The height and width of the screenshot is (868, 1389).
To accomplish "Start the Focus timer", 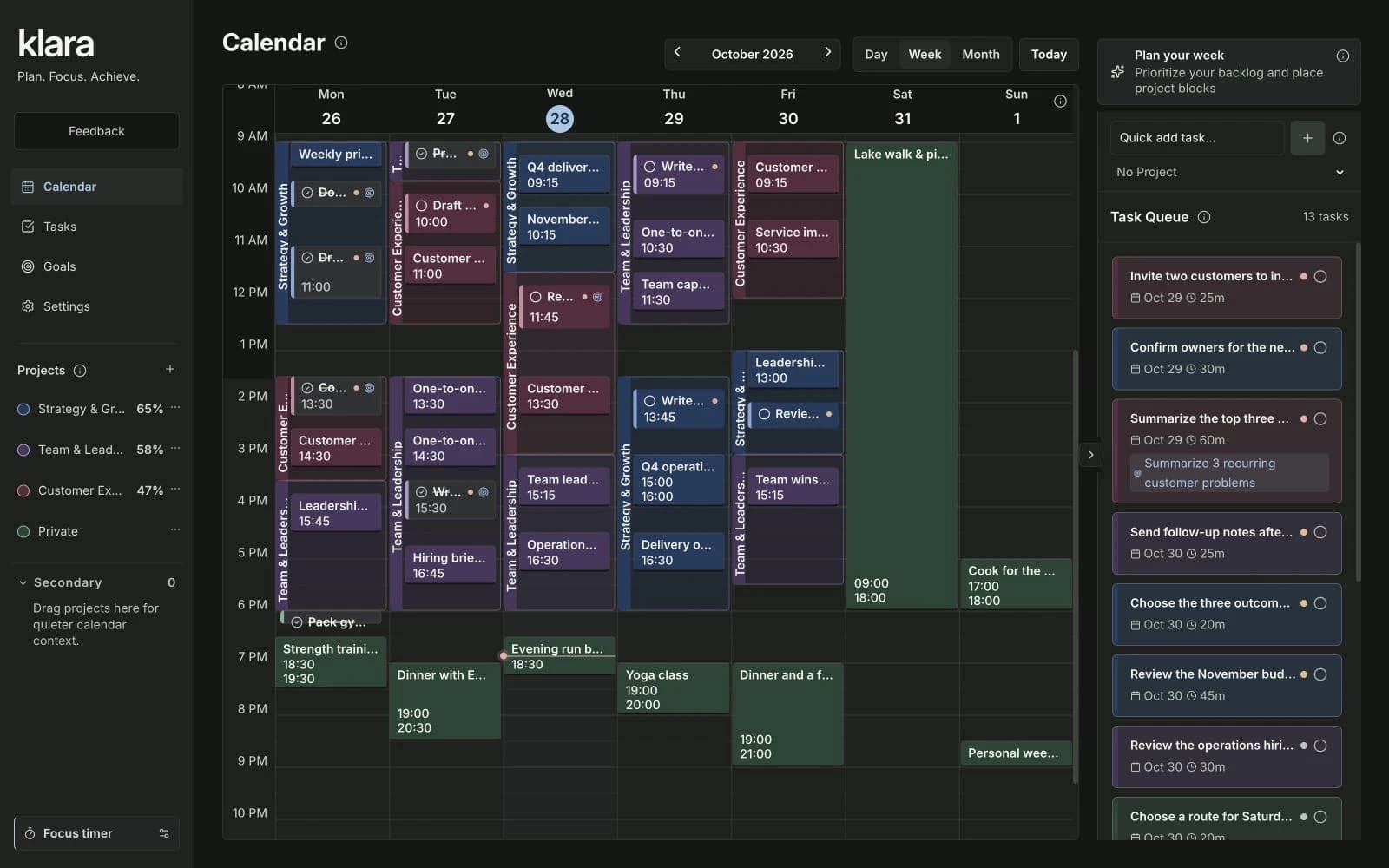I will pyautogui.click(x=78, y=833).
